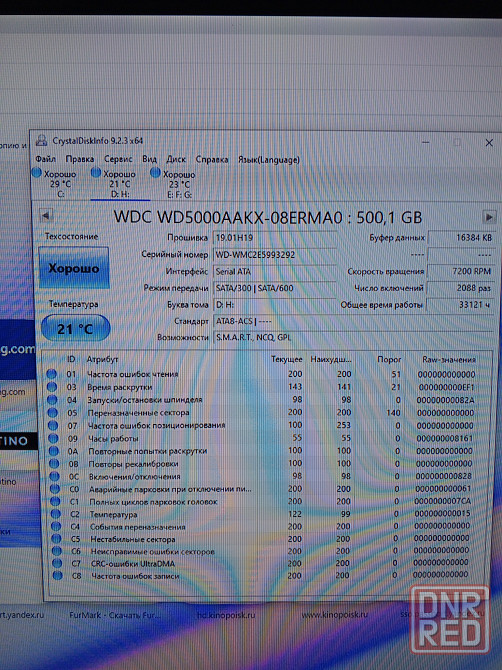Screen dimensions: 502x670
Task: Click status dot for 0A Повторные попытки раскрутки
Action: tap(54, 451)
